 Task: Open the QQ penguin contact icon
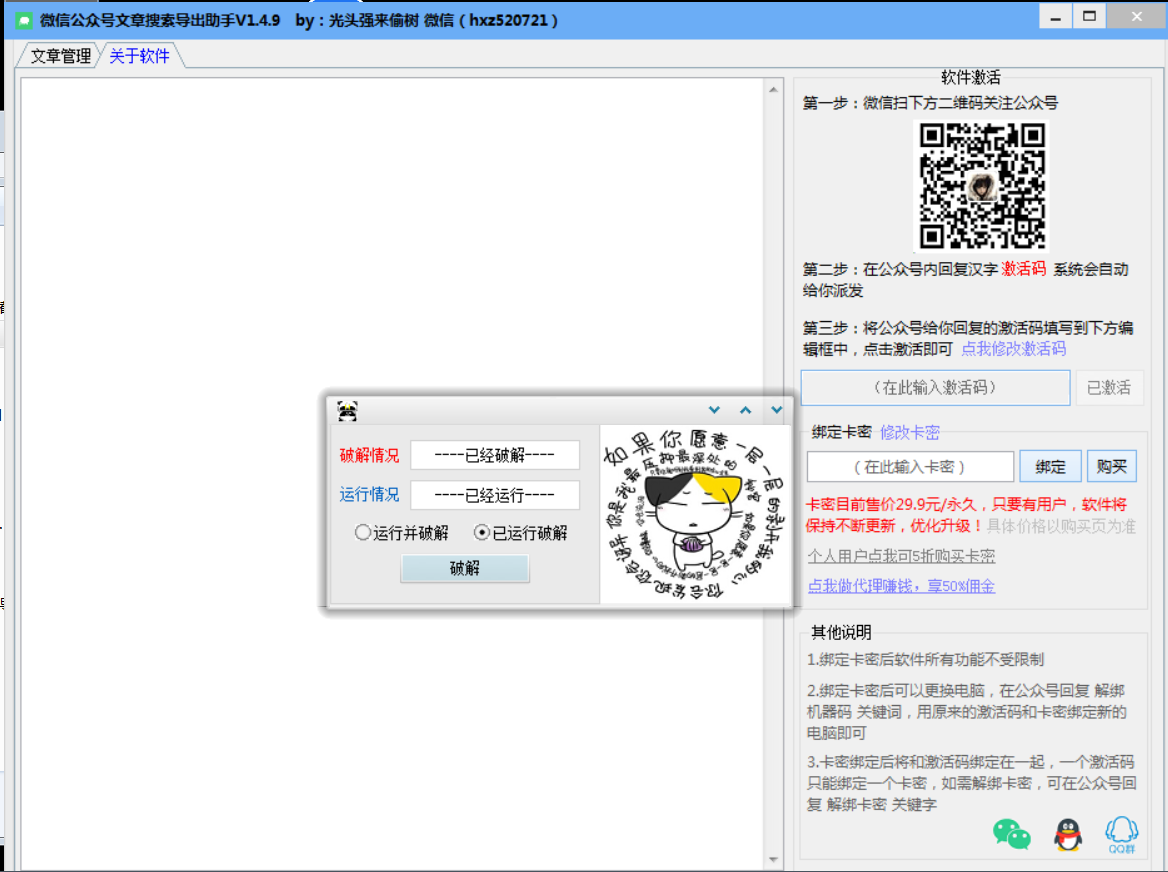1067,834
